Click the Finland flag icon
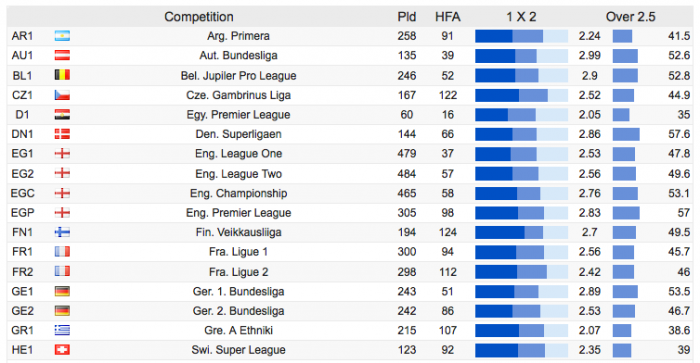Image resolution: width=700 pixels, height=363 pixels. coord(62,232)
